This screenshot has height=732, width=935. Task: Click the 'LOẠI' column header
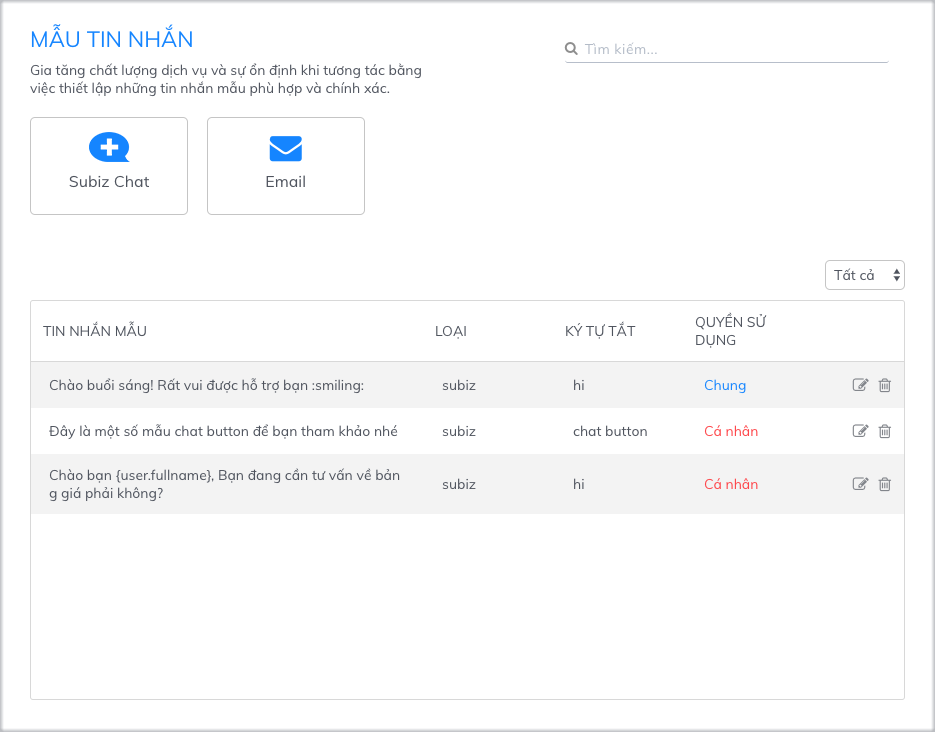point(451,331)
